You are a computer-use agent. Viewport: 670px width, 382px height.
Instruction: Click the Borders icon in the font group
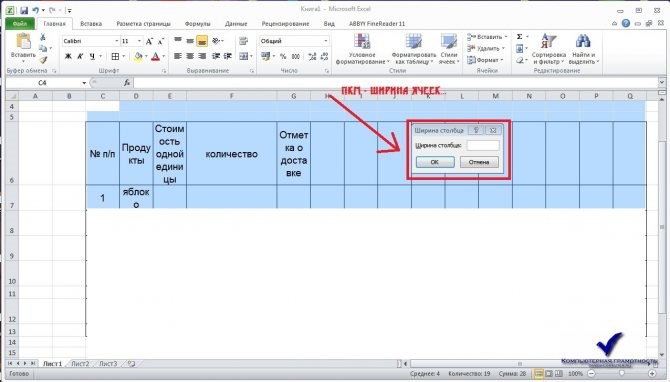click(x=115, y=56)
